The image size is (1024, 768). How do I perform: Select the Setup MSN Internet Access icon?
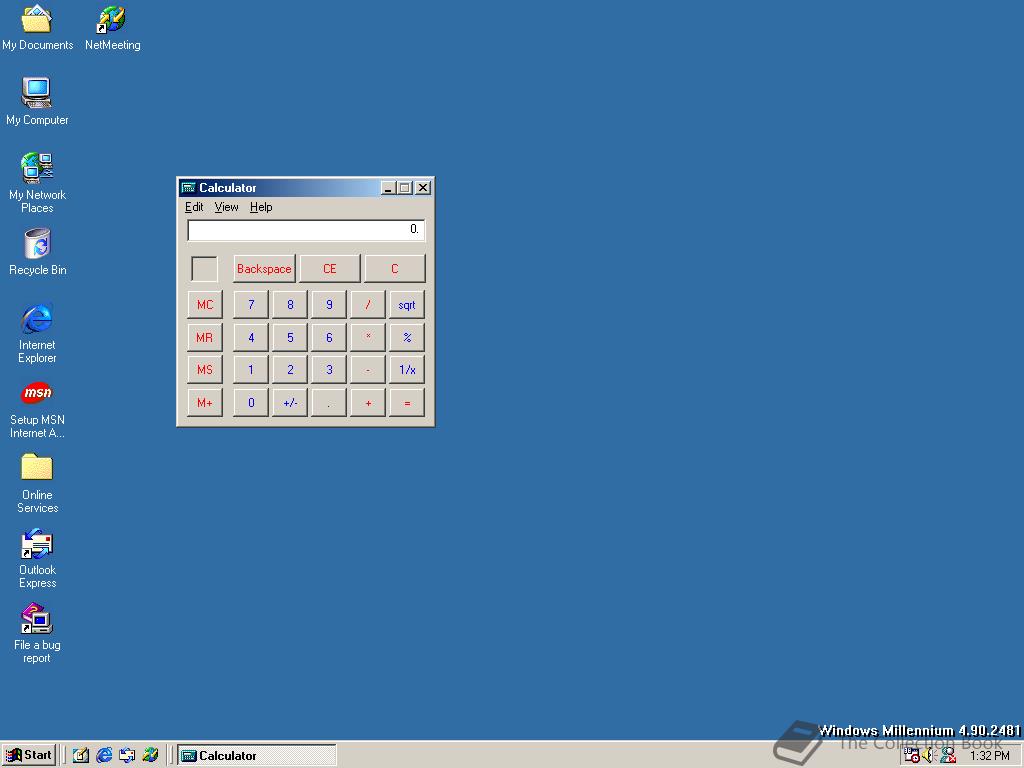coord(37,409)
